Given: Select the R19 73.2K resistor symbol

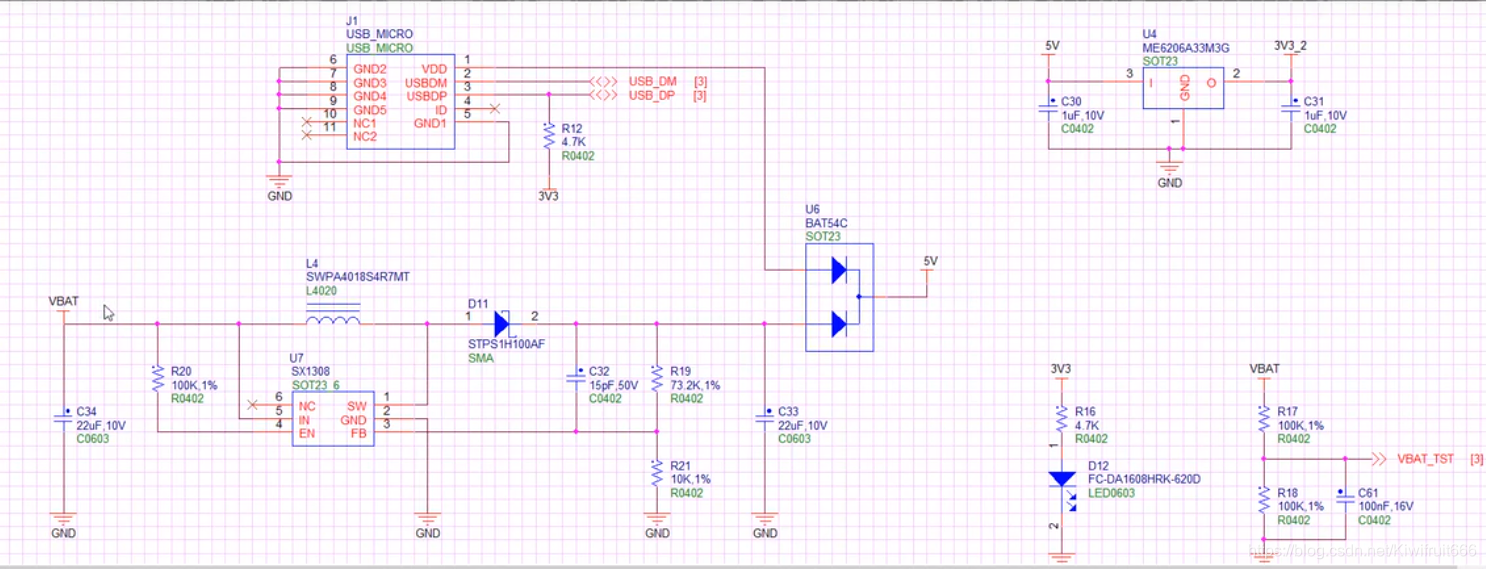Looking at the screenshot, I should tap(656, 378).
